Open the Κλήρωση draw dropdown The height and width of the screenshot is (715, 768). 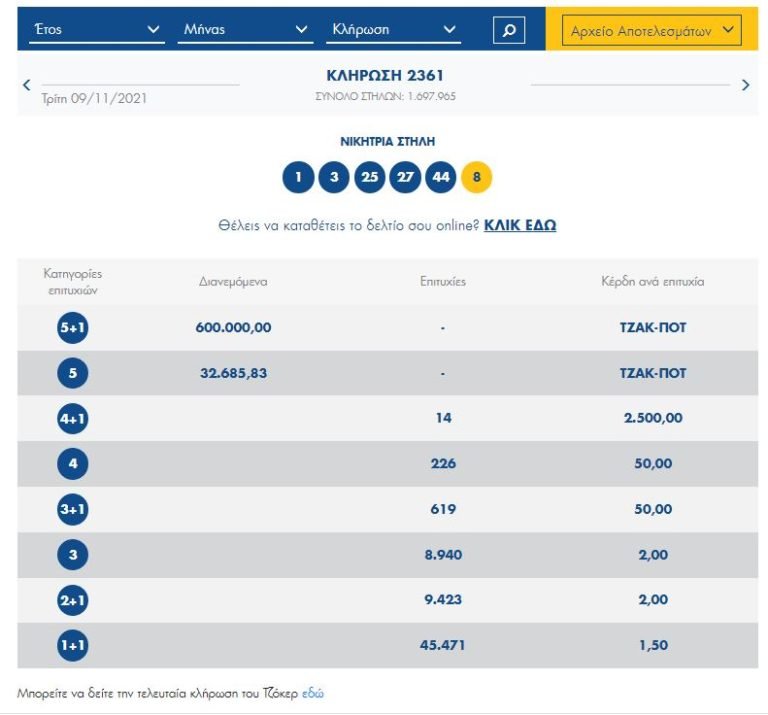tap(395, 30)
